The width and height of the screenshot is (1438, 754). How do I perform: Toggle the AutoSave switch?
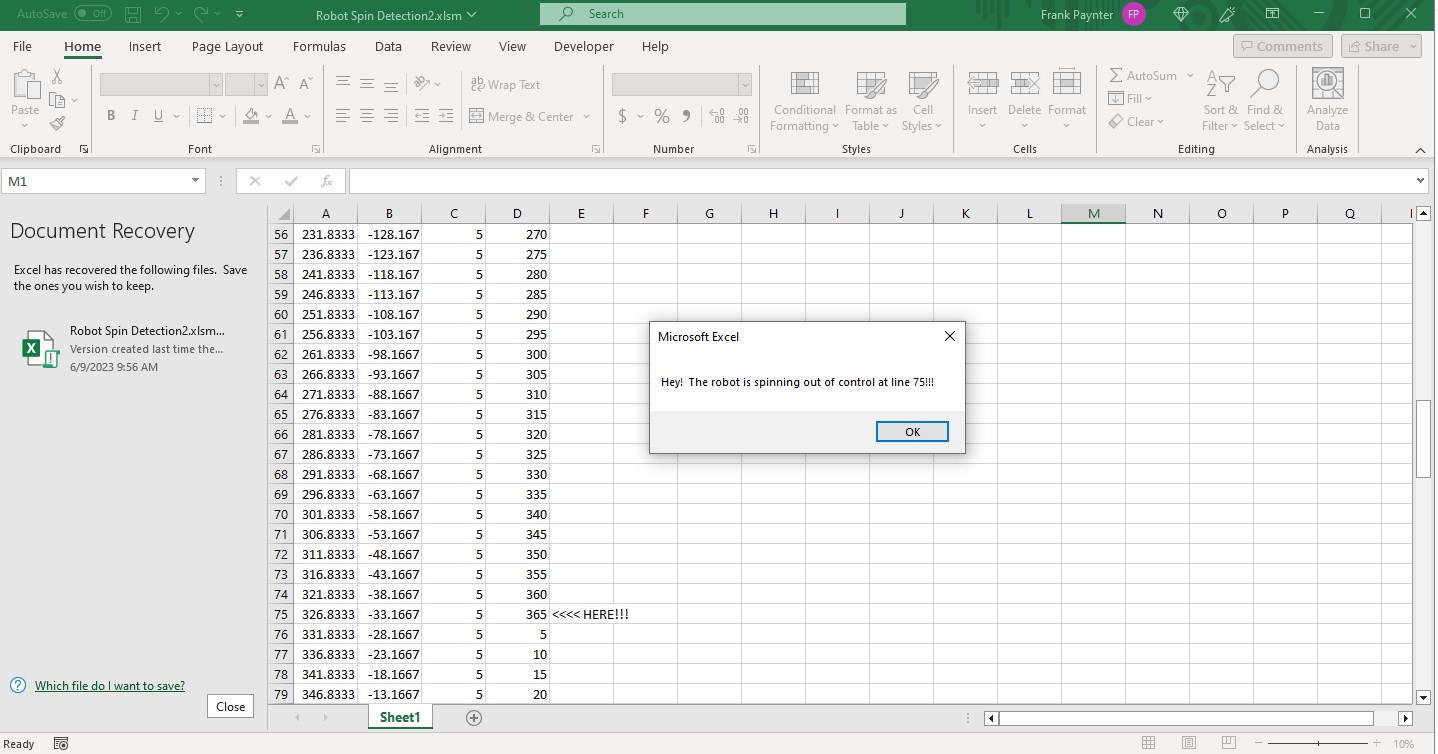coord(93,14)
